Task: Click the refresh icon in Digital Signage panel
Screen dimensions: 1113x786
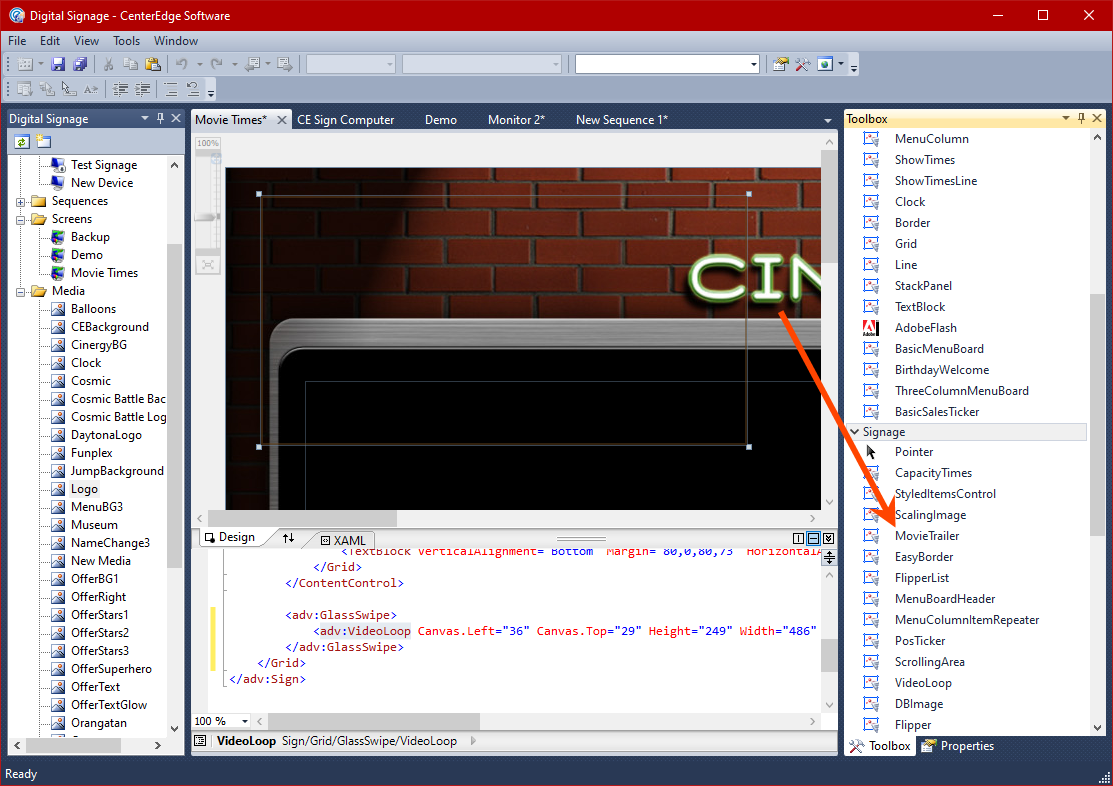Action: (21, 142)
